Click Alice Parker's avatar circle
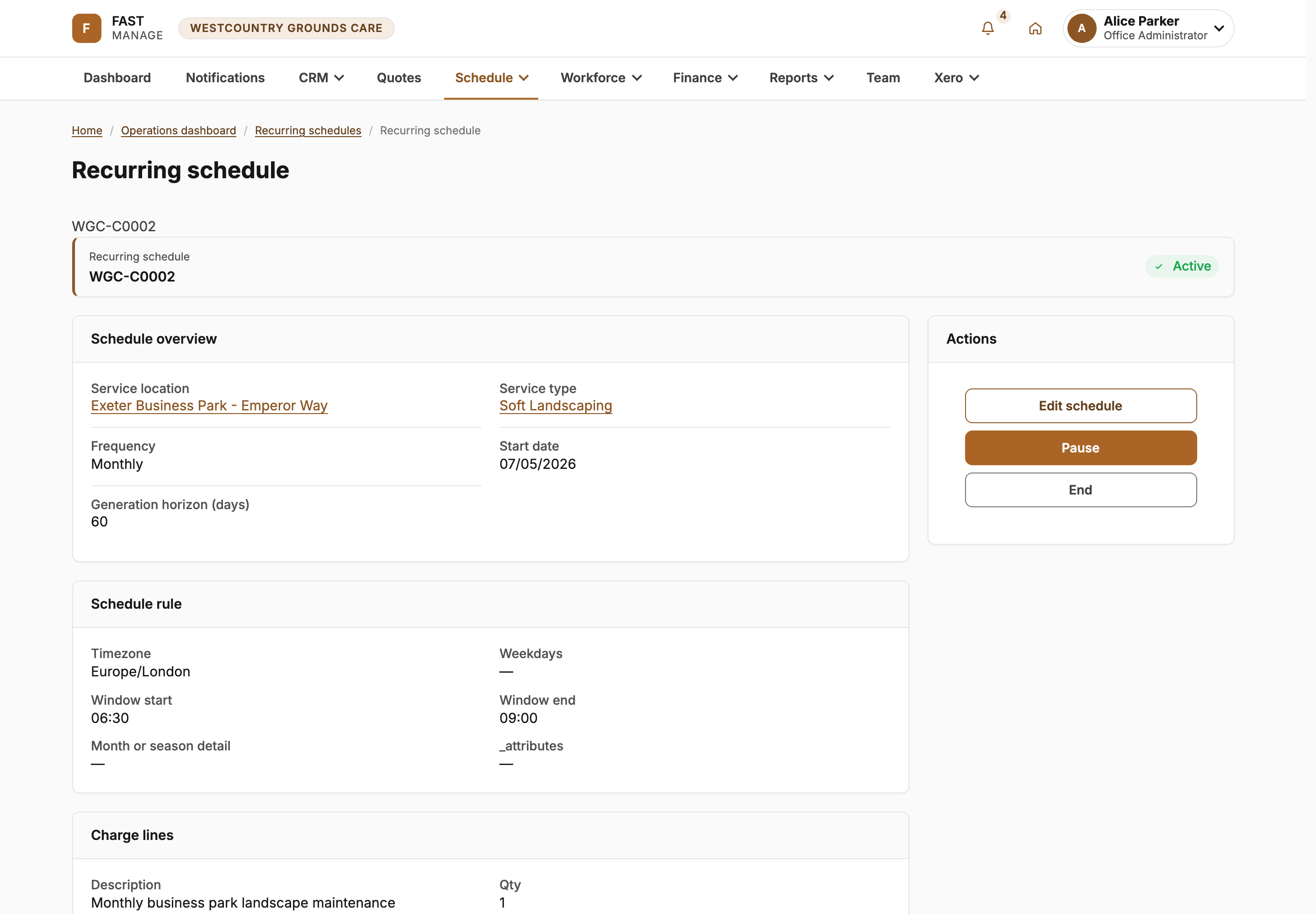1316x914 pixels. coord(1081,28)
